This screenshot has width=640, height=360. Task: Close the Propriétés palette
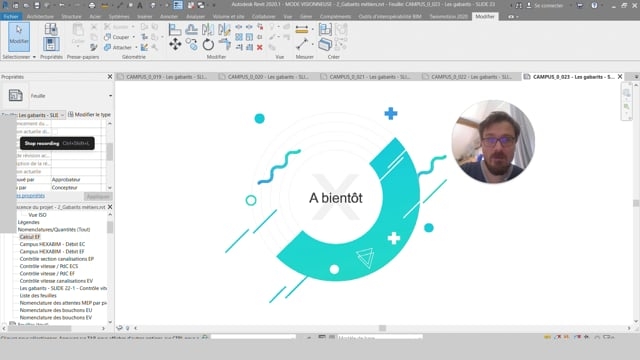110,77
